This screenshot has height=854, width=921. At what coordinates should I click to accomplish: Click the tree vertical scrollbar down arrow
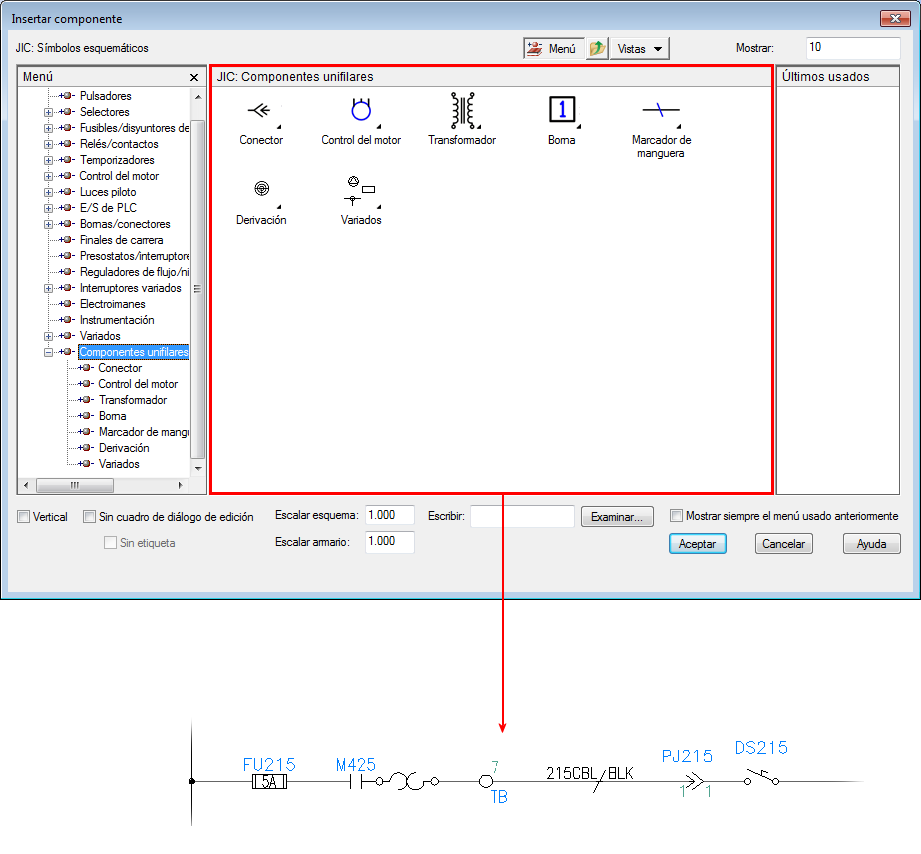point(198,469)
